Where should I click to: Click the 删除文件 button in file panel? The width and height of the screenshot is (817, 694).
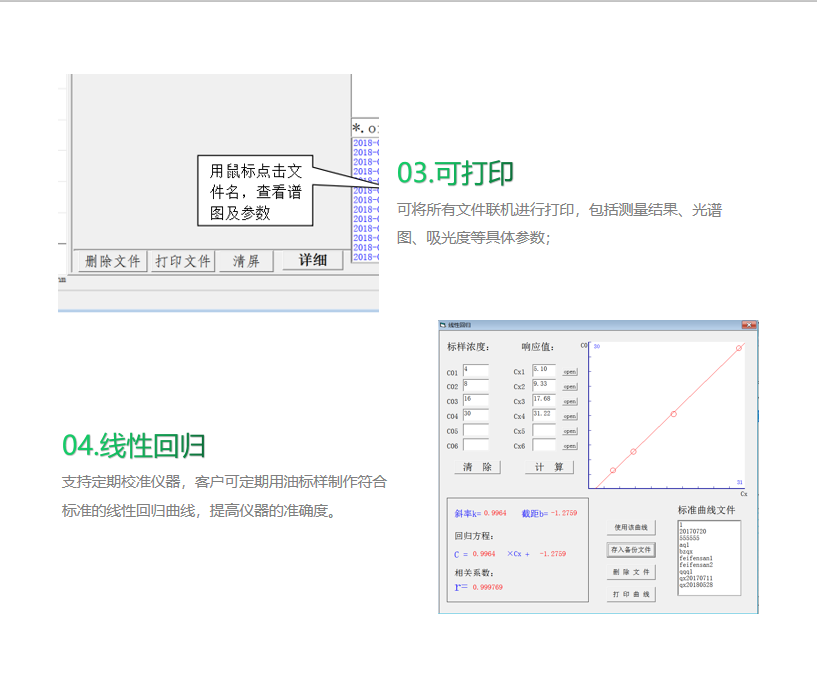click(x=113, y=261)
